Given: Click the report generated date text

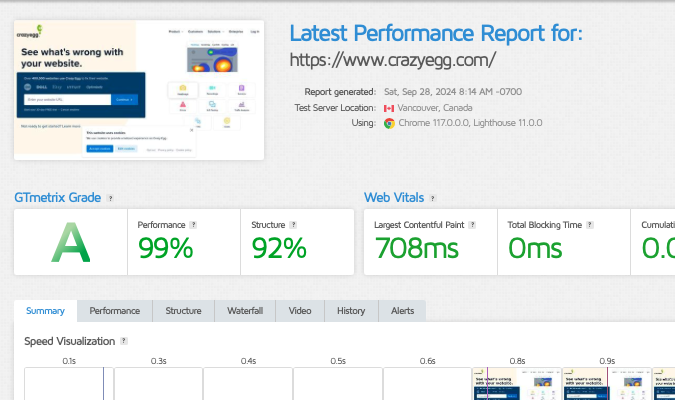Looking at the screenshot, I should click(x=453, y=92).
